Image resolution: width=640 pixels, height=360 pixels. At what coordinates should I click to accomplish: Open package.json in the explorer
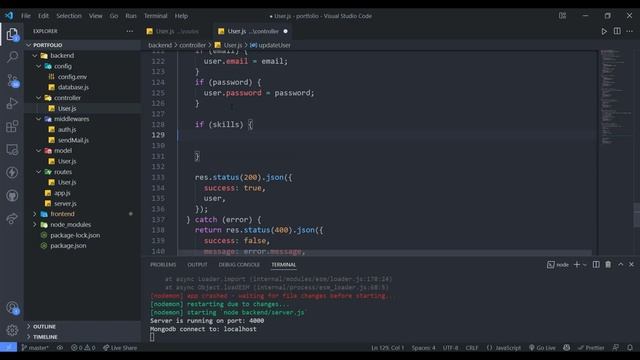tap(68, 246)
